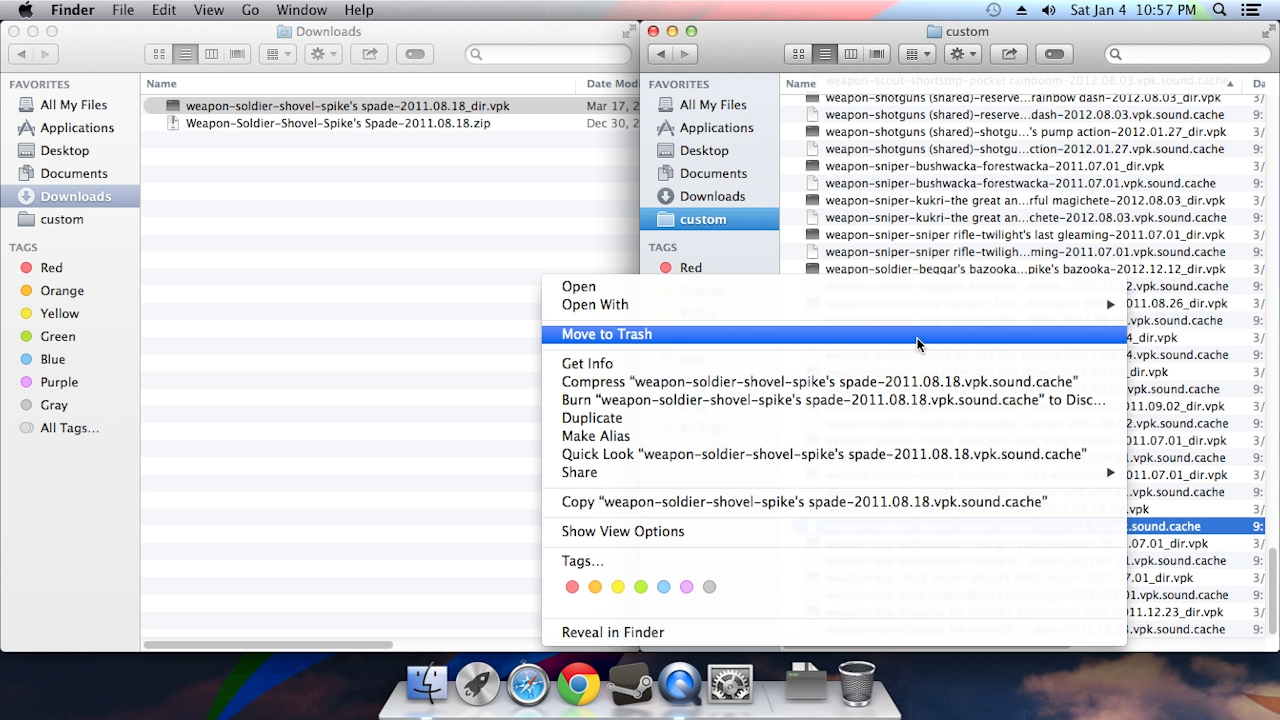Launch Safari from the Dock
Viewport: 1280px width, 720px height.
click(x=528, y=684)
